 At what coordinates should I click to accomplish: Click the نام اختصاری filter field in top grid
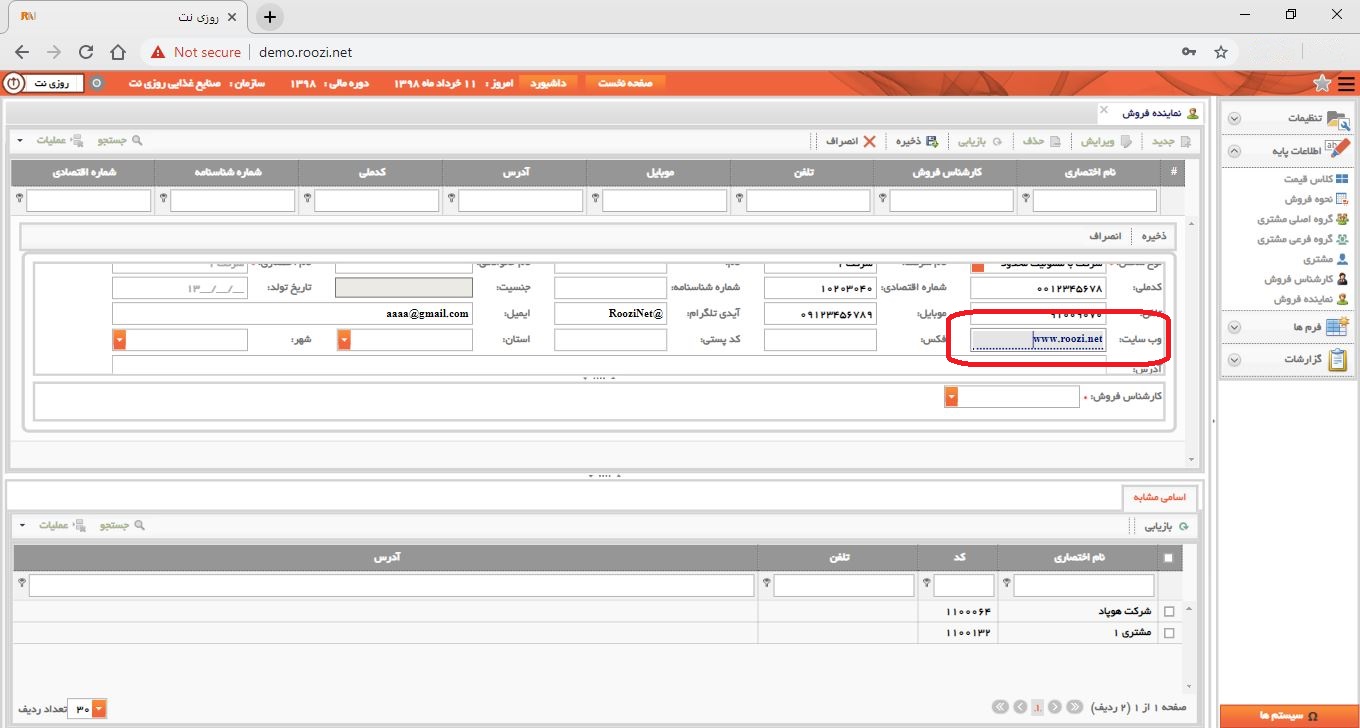(1094, 201)
